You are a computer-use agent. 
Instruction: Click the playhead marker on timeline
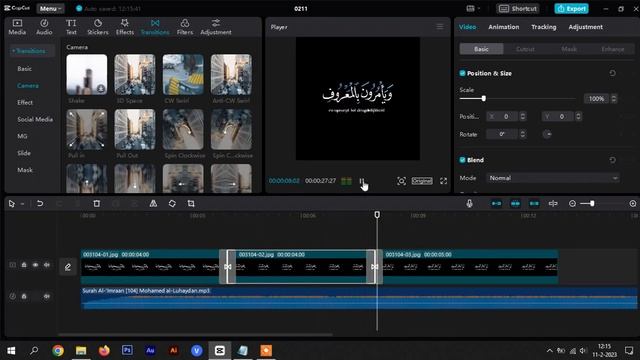click(x=377, y=215)
